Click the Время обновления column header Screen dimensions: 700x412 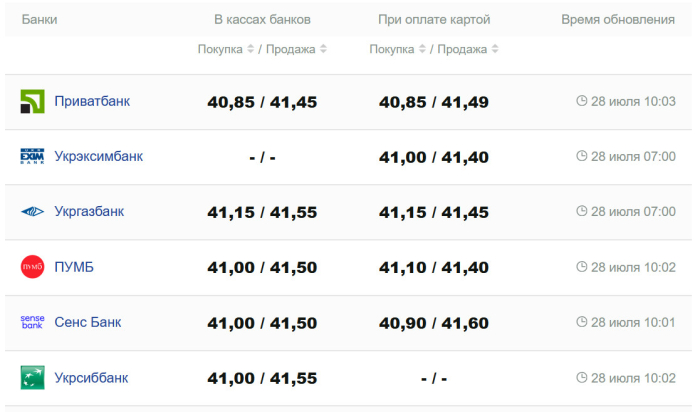[x=617, y=20]
